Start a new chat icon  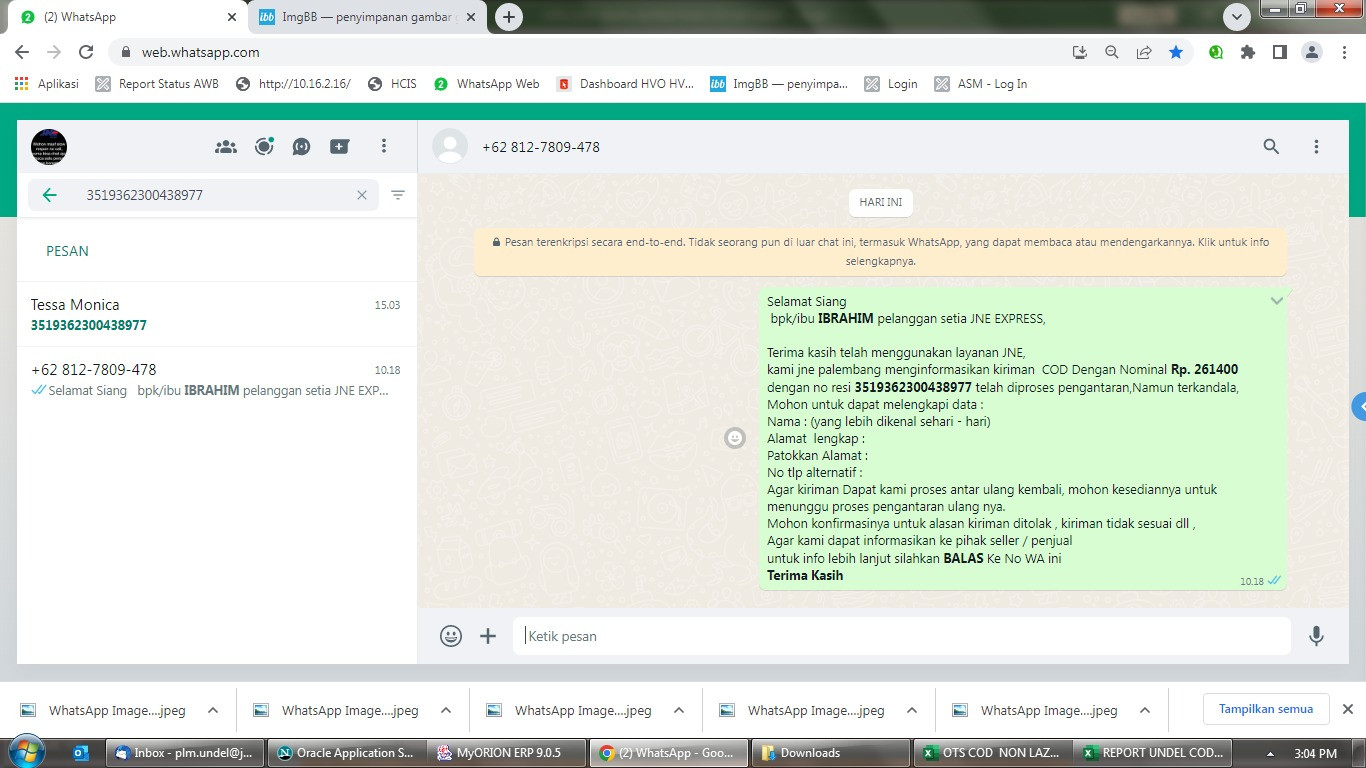click(340, 147)
